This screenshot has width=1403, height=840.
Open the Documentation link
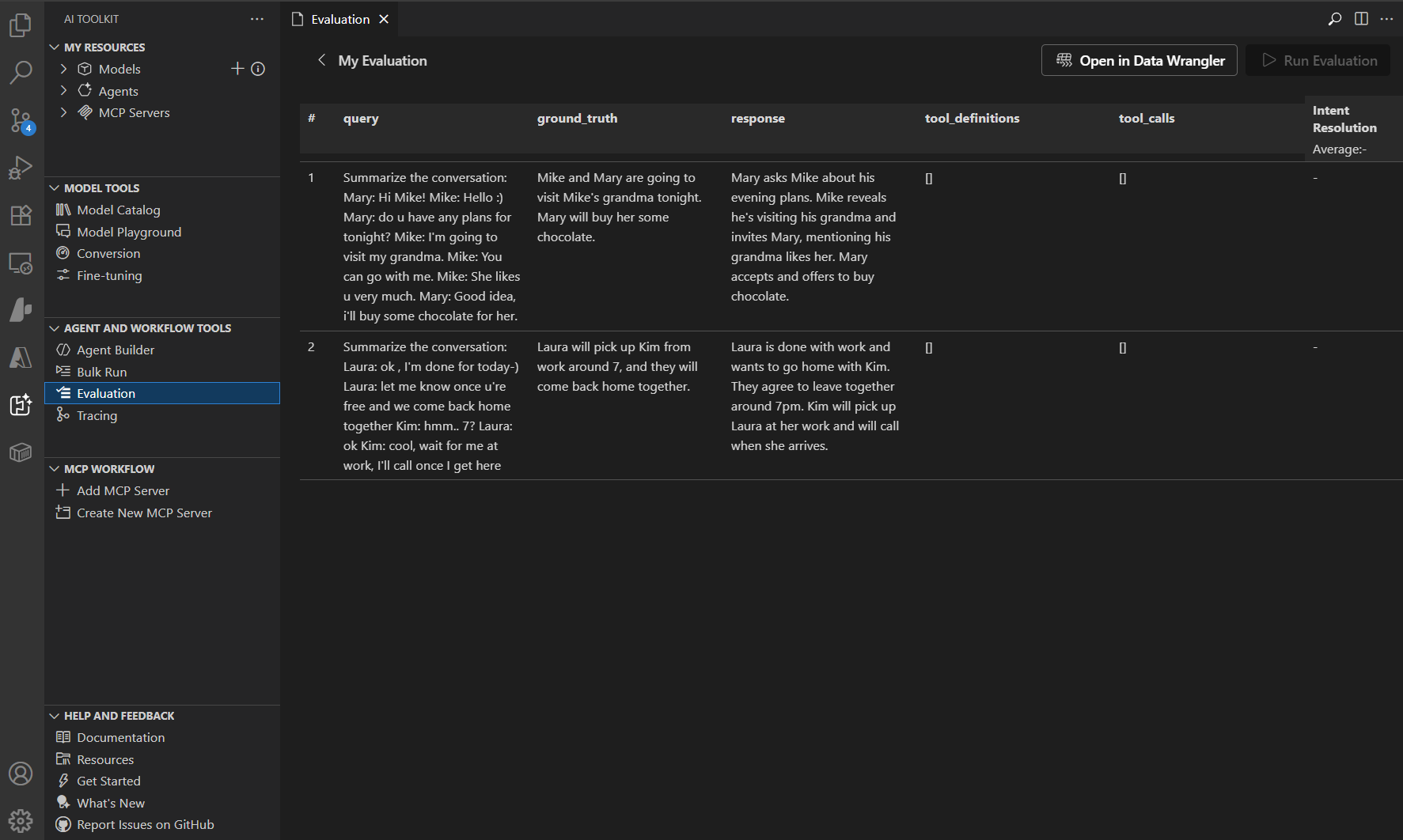coord(119,736)
